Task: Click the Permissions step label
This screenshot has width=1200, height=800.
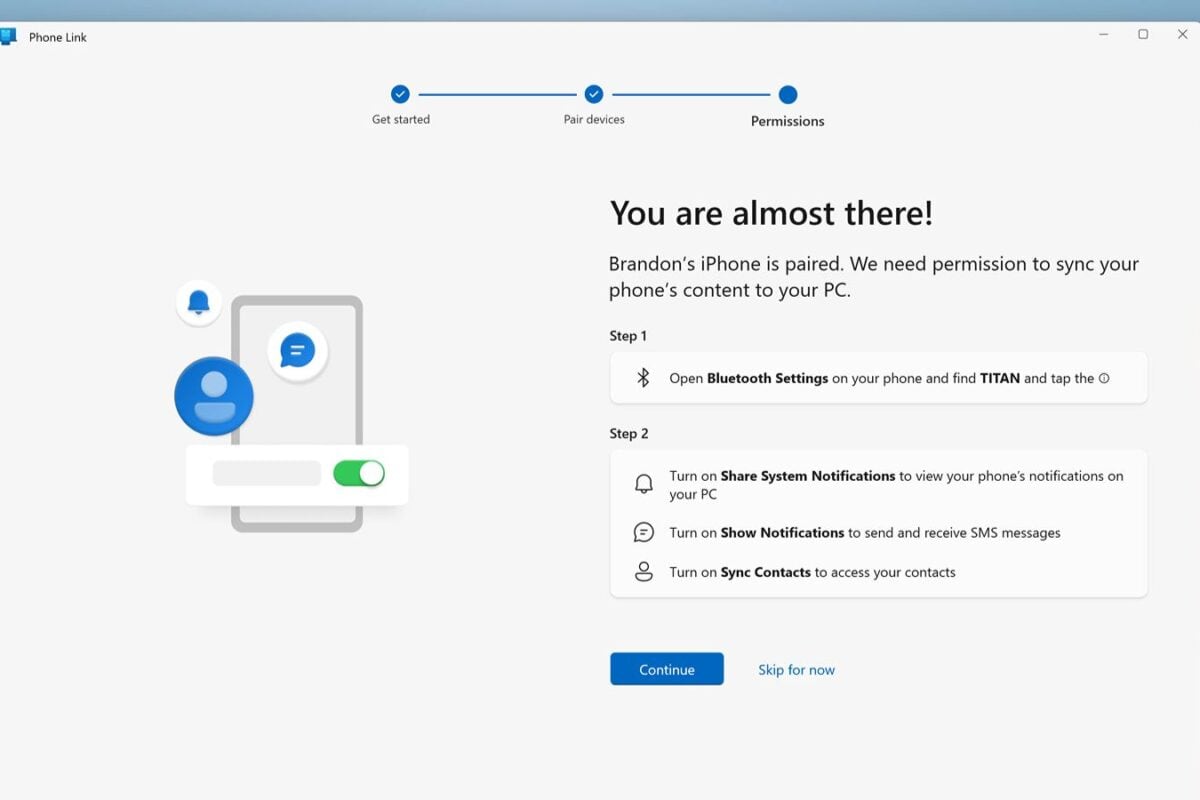Action: click(x=788, y=121)
